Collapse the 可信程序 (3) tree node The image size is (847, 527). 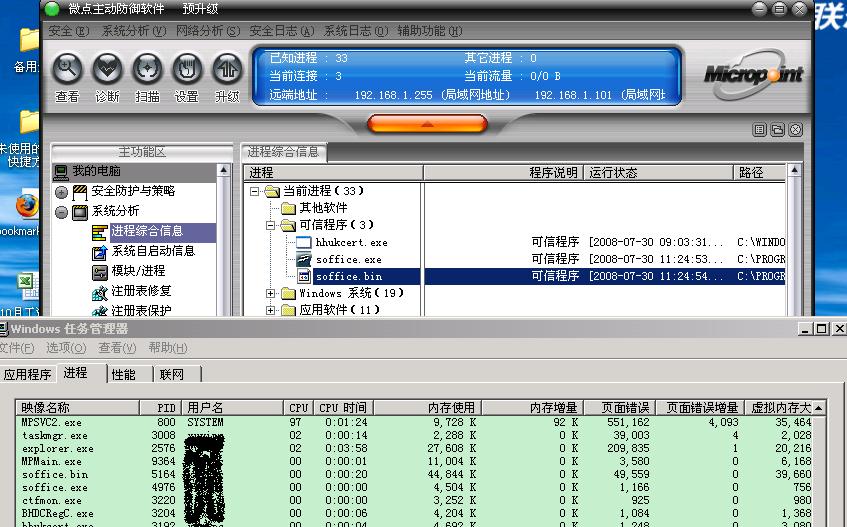pos(270,225)
